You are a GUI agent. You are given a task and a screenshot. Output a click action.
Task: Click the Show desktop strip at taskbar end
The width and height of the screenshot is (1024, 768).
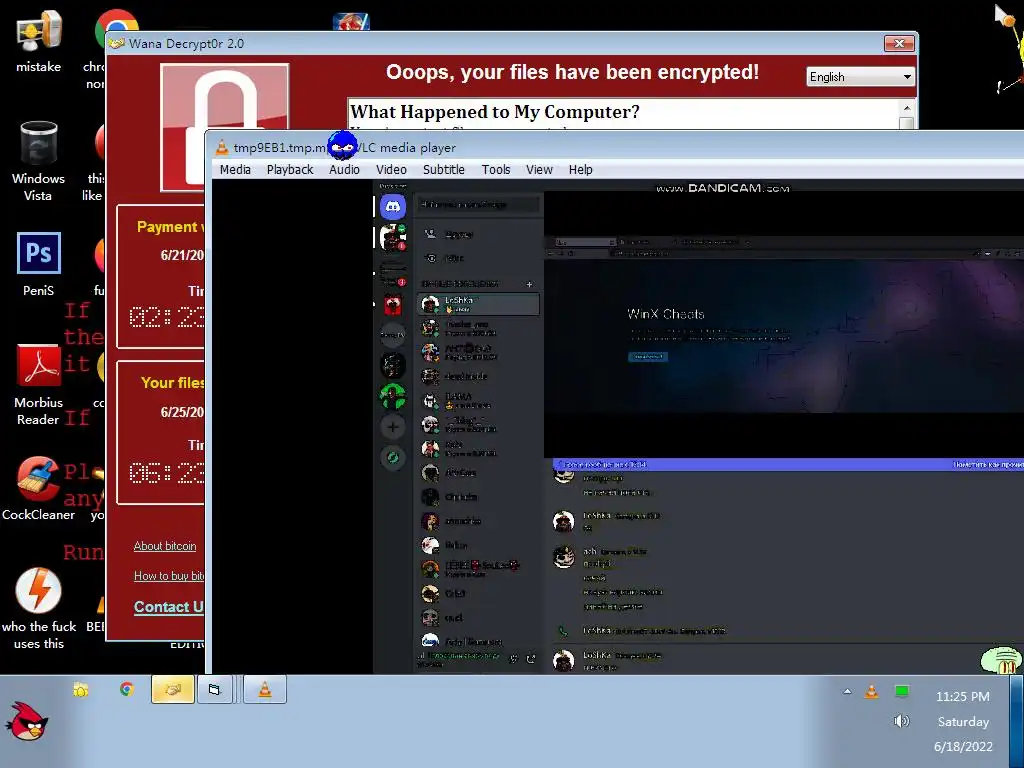click(x=1016, y=721)
